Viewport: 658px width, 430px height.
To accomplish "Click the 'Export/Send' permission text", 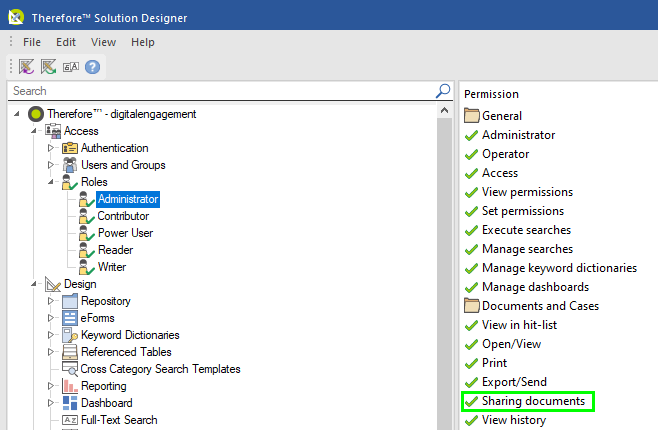I will 514,382.
